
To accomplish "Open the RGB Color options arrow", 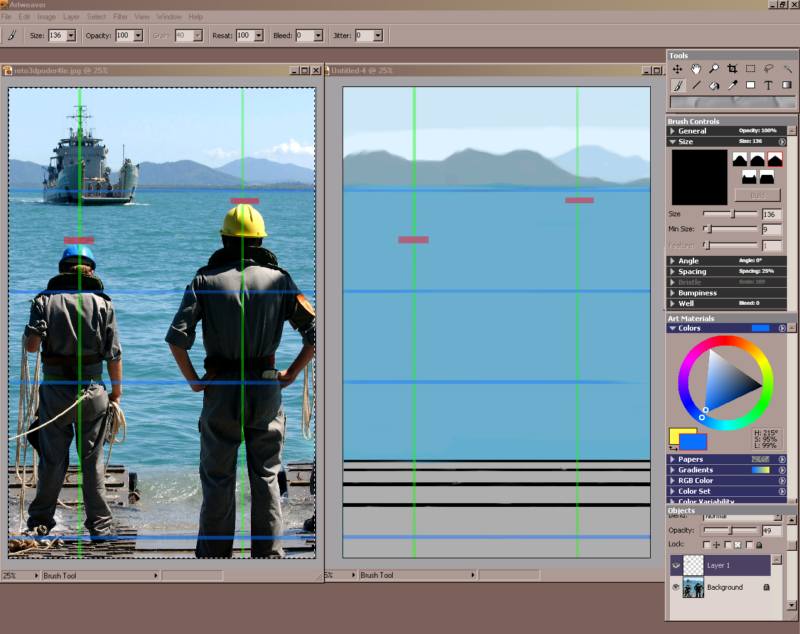I will point(782,481).
